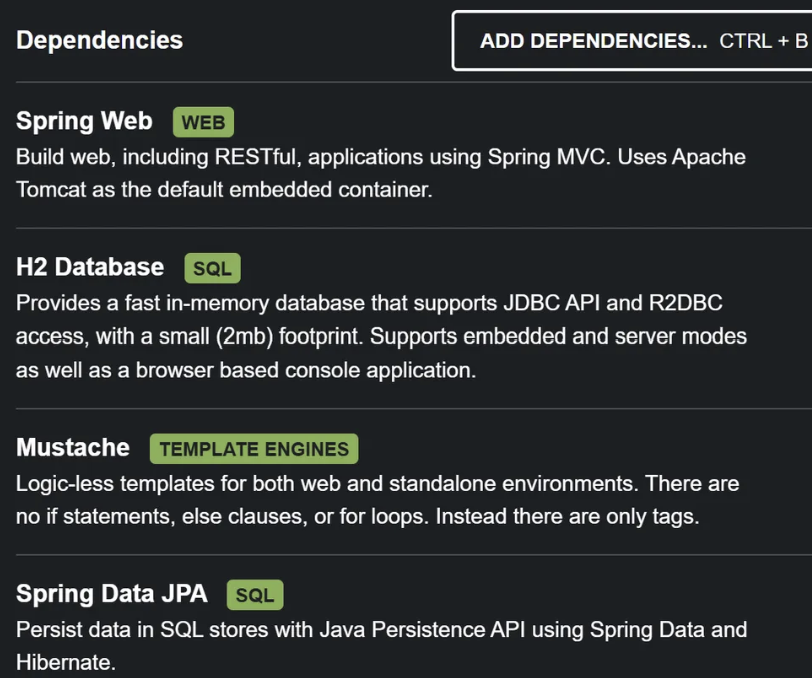Click the Spring Web description mentioning RESTful
This screenshot has width=812, height=678.
click(380, 157)
